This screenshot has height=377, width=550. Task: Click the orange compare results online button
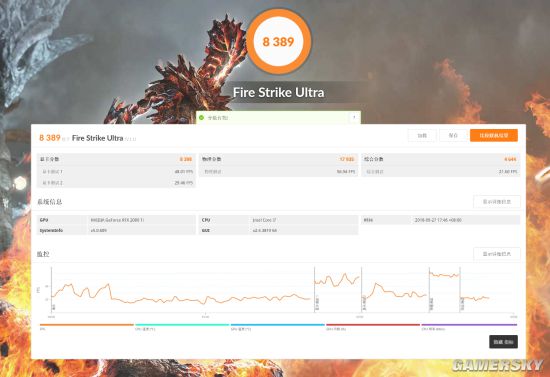click(494, 135)
